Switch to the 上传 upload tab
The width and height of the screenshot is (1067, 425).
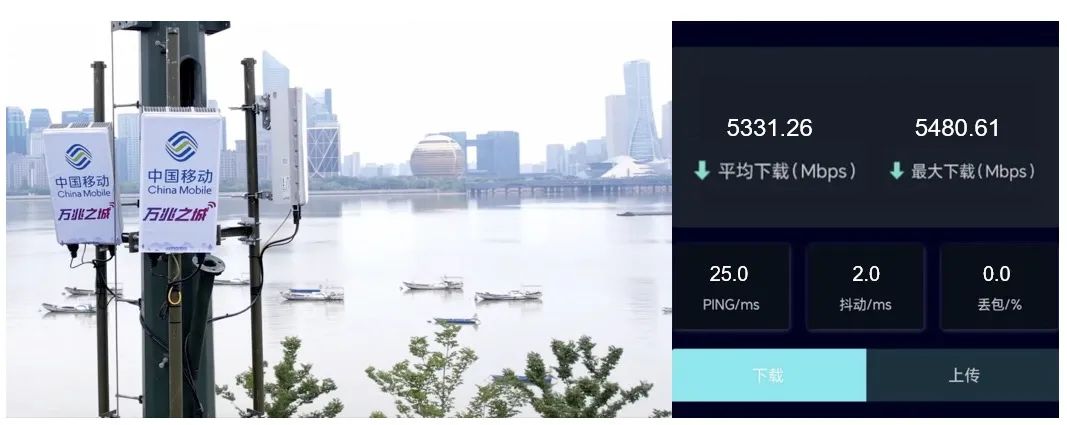tap(962, 375)
